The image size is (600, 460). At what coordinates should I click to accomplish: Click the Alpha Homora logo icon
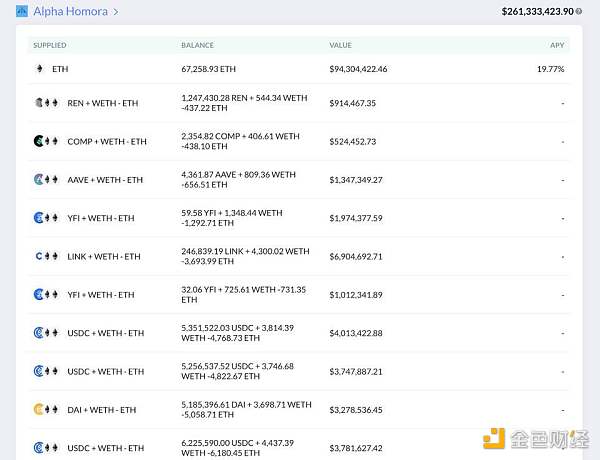click(21, 12)
